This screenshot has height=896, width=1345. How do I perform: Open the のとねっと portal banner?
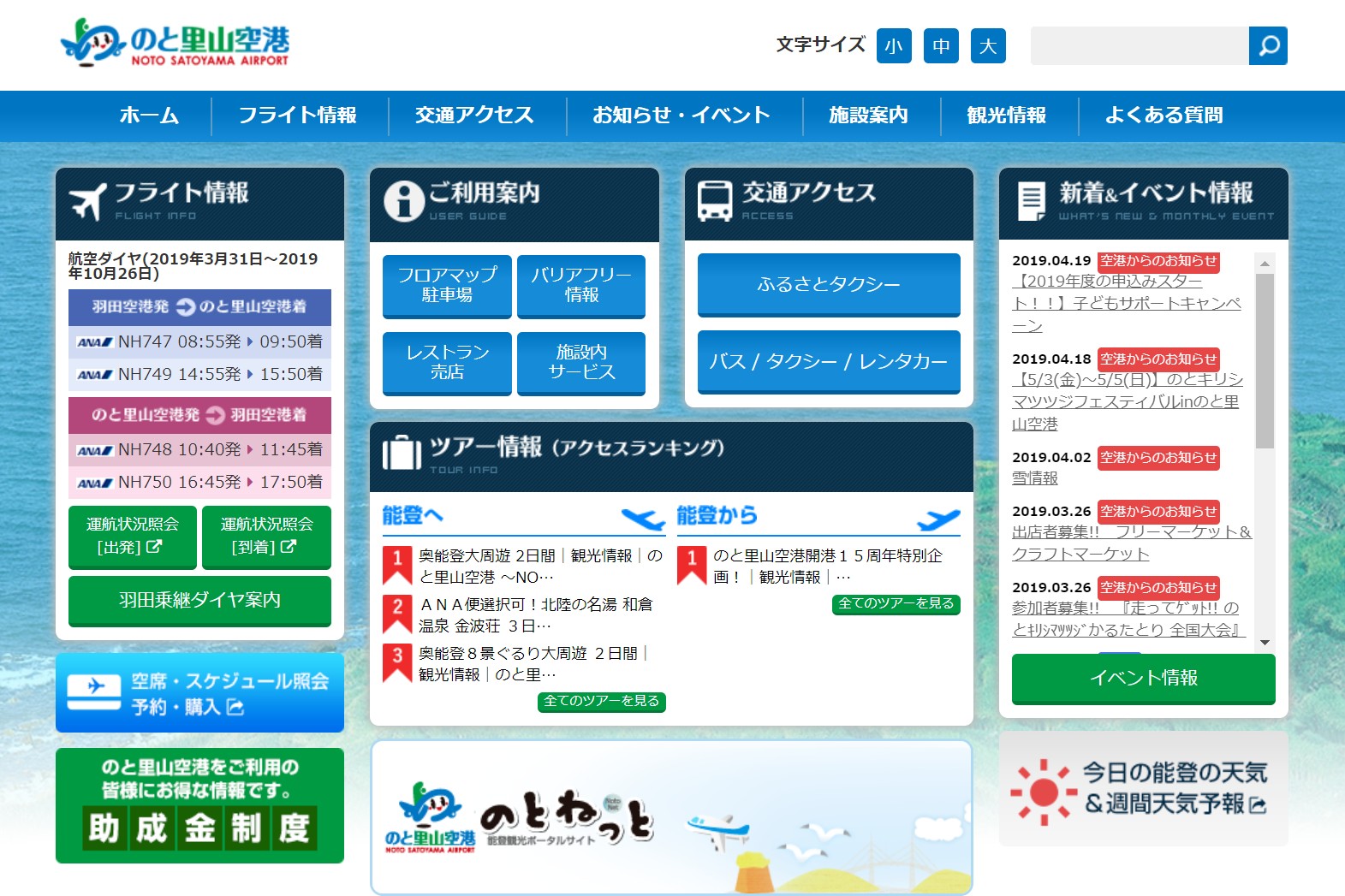[x=671, y=817]
